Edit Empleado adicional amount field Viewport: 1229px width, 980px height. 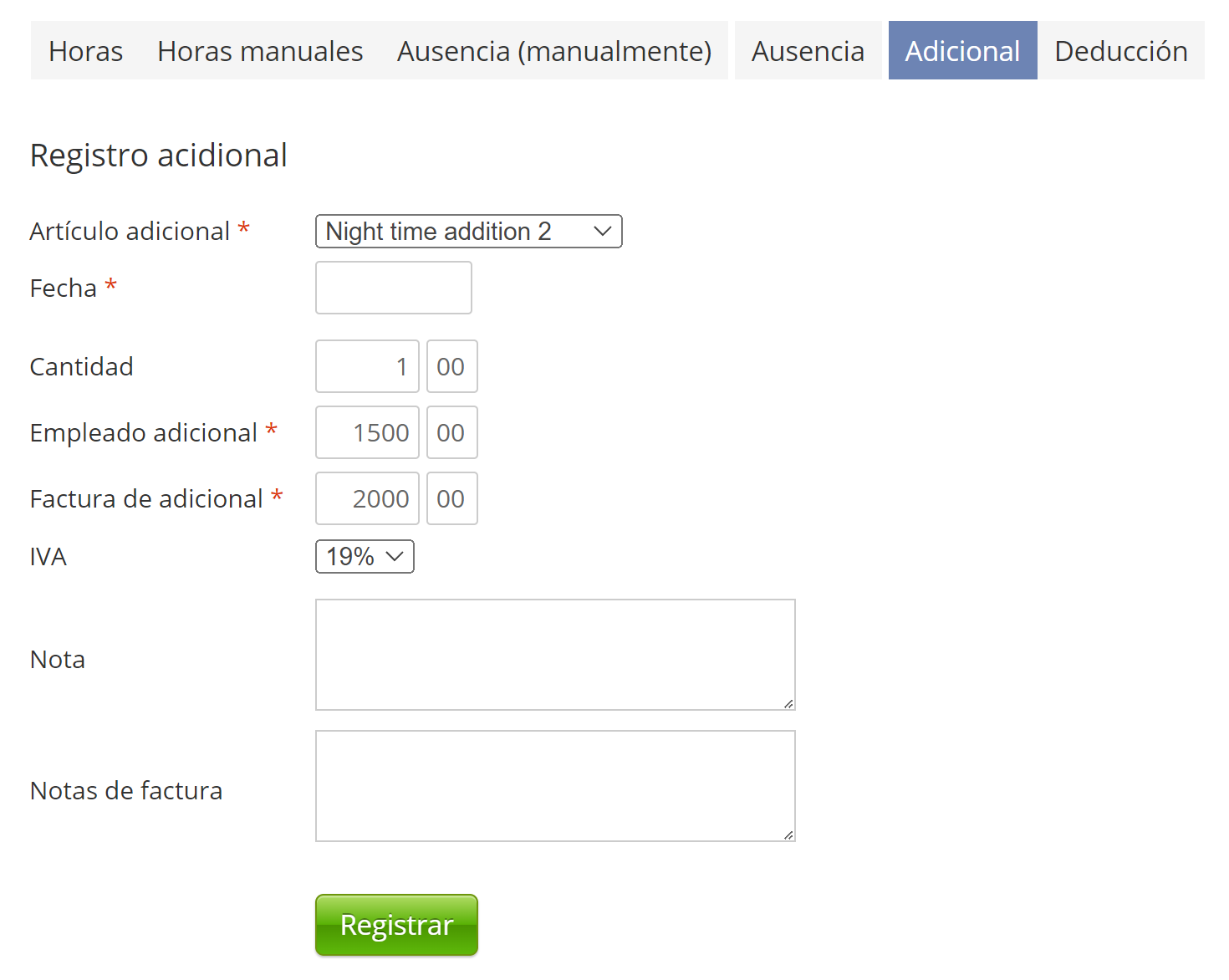click(x=367, y=432)
